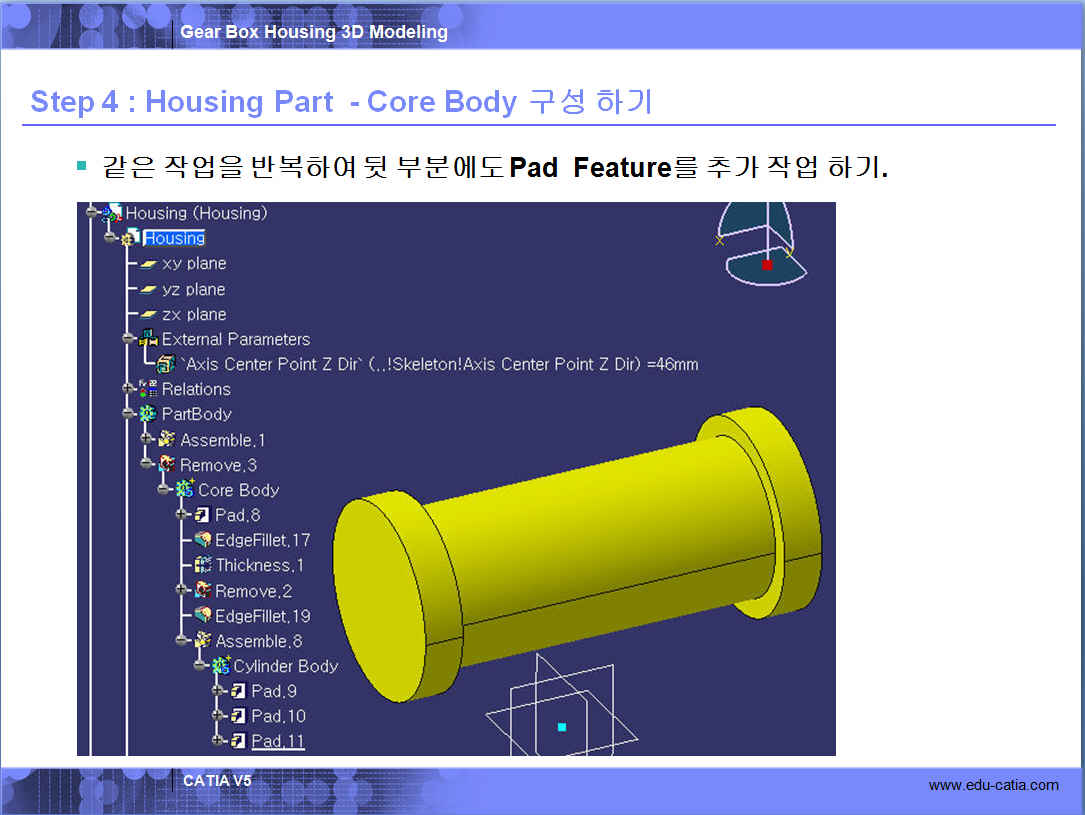1085x815 pixels.
Task: Select the Thickness.1 feature icon
Action: click(203, 565)
